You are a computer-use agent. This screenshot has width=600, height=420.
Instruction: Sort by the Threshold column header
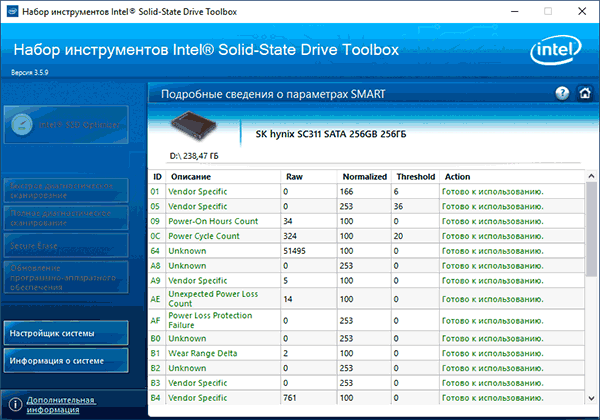(x=416, y=177)
